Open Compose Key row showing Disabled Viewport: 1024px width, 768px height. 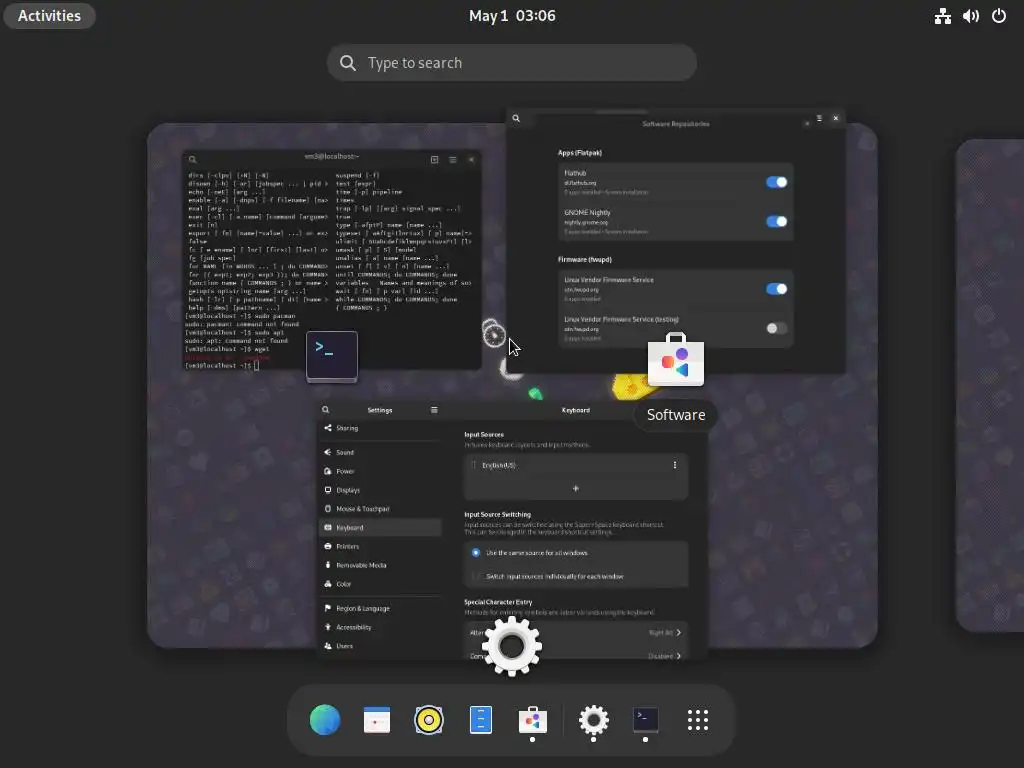[x=575, y=655]
